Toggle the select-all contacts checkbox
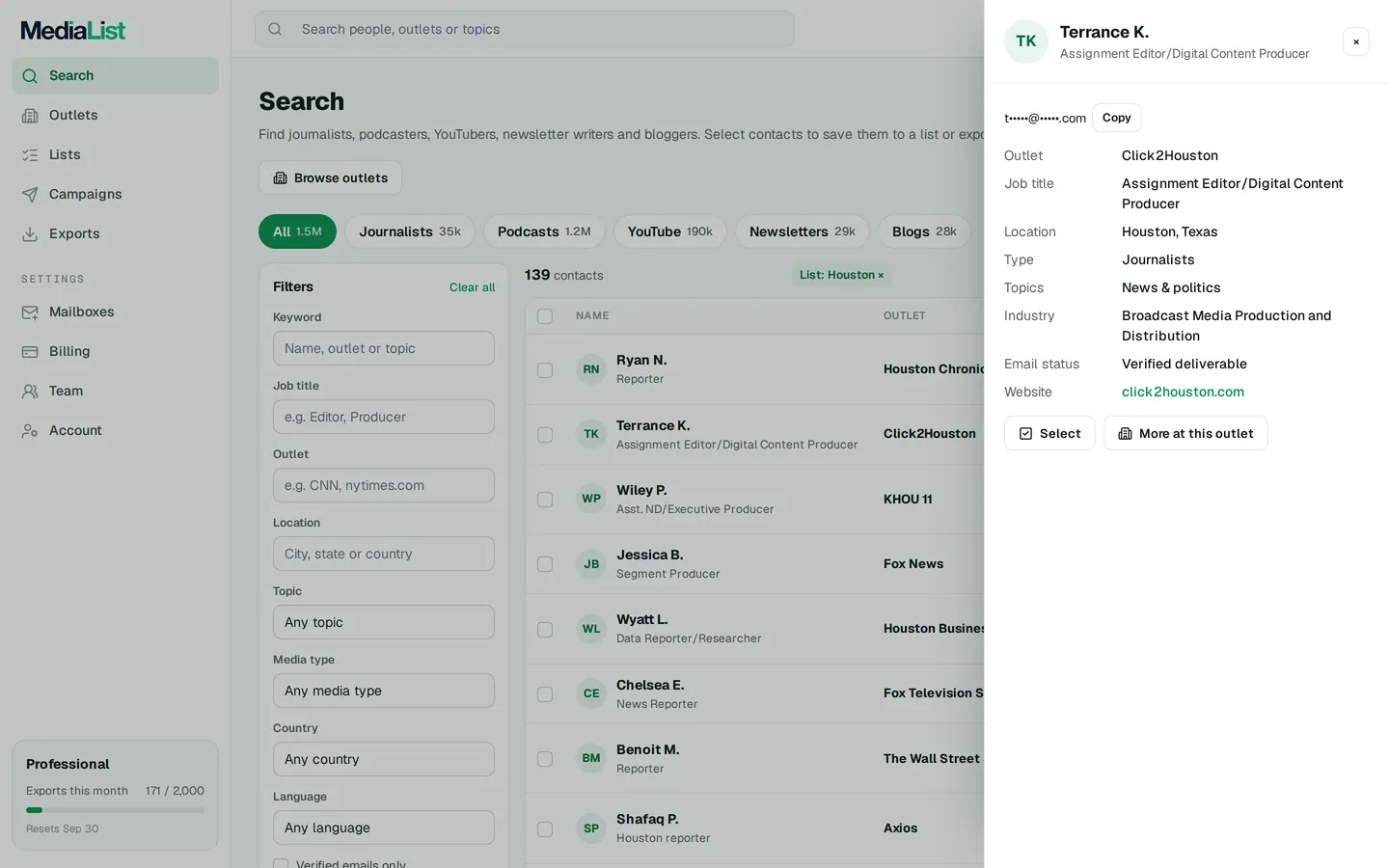Image resolution: width=1389 pixels, height=868 pixels. 545,316
